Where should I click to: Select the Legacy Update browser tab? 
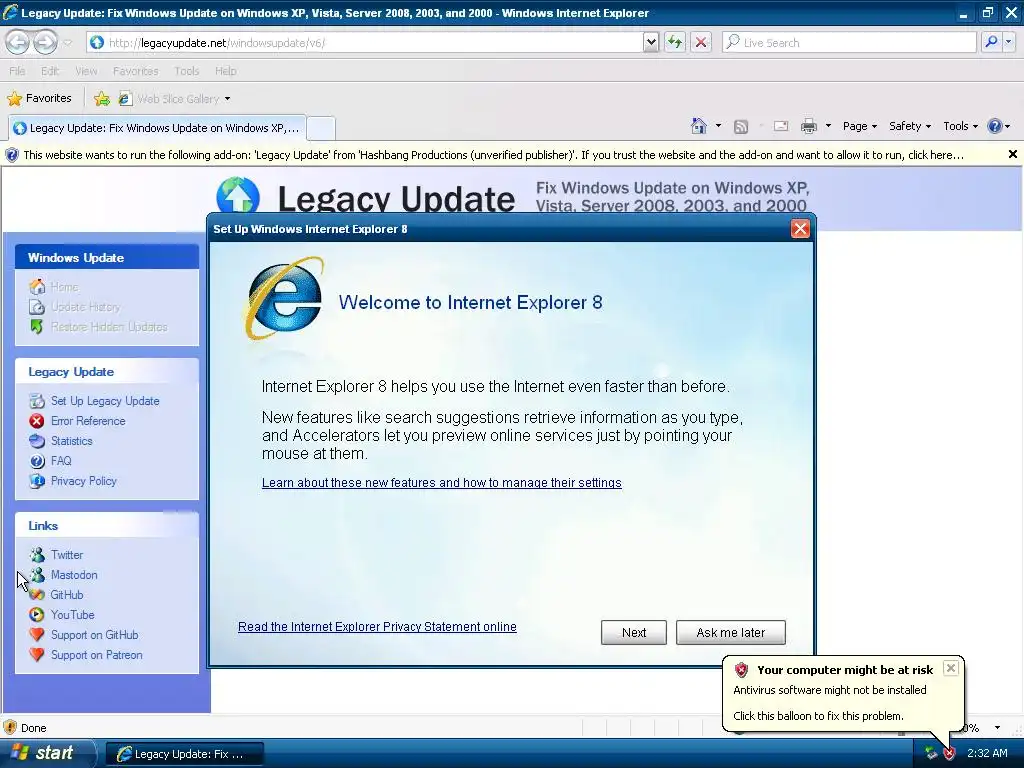point(157,128)
